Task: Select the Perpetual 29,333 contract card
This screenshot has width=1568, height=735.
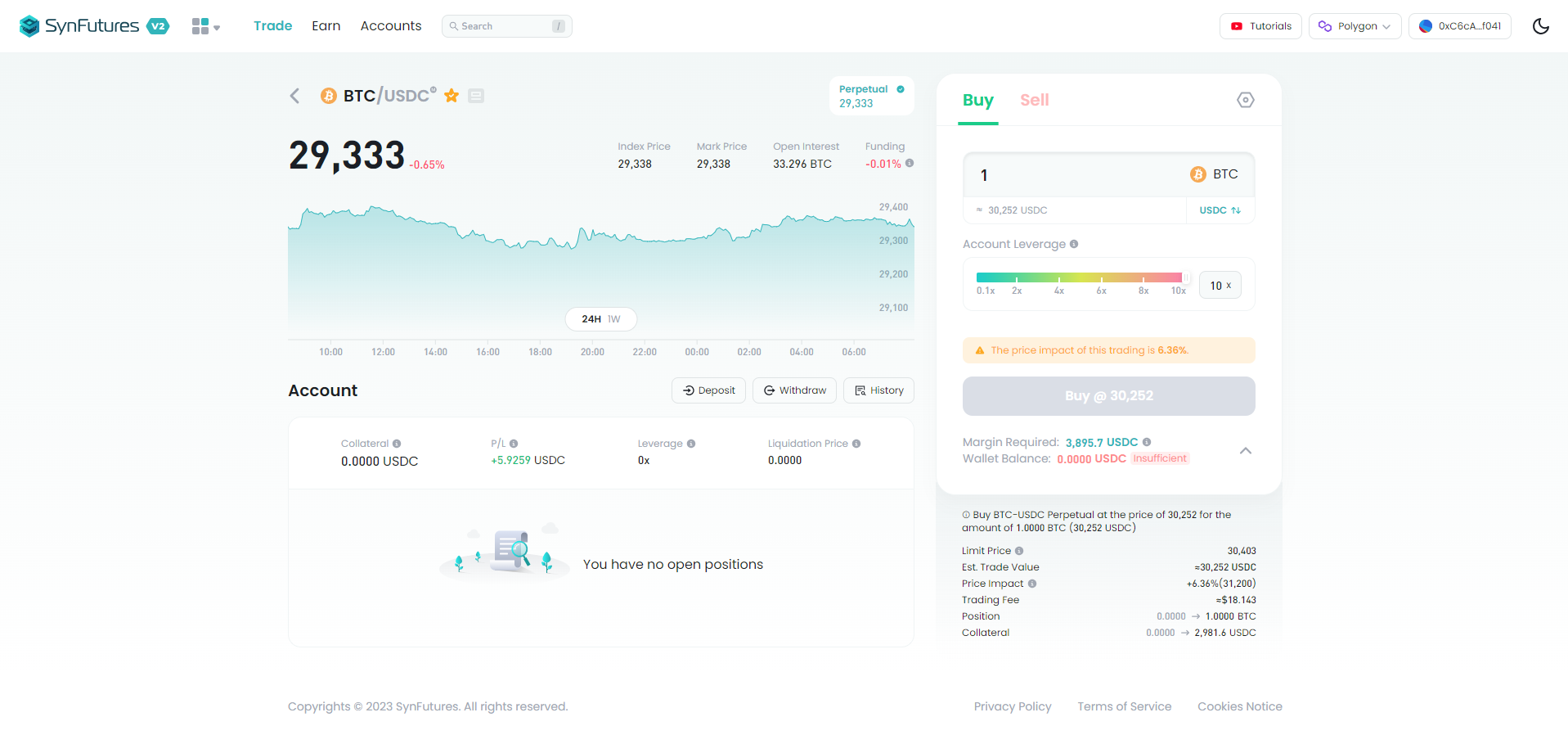Action: coord(871,96)
